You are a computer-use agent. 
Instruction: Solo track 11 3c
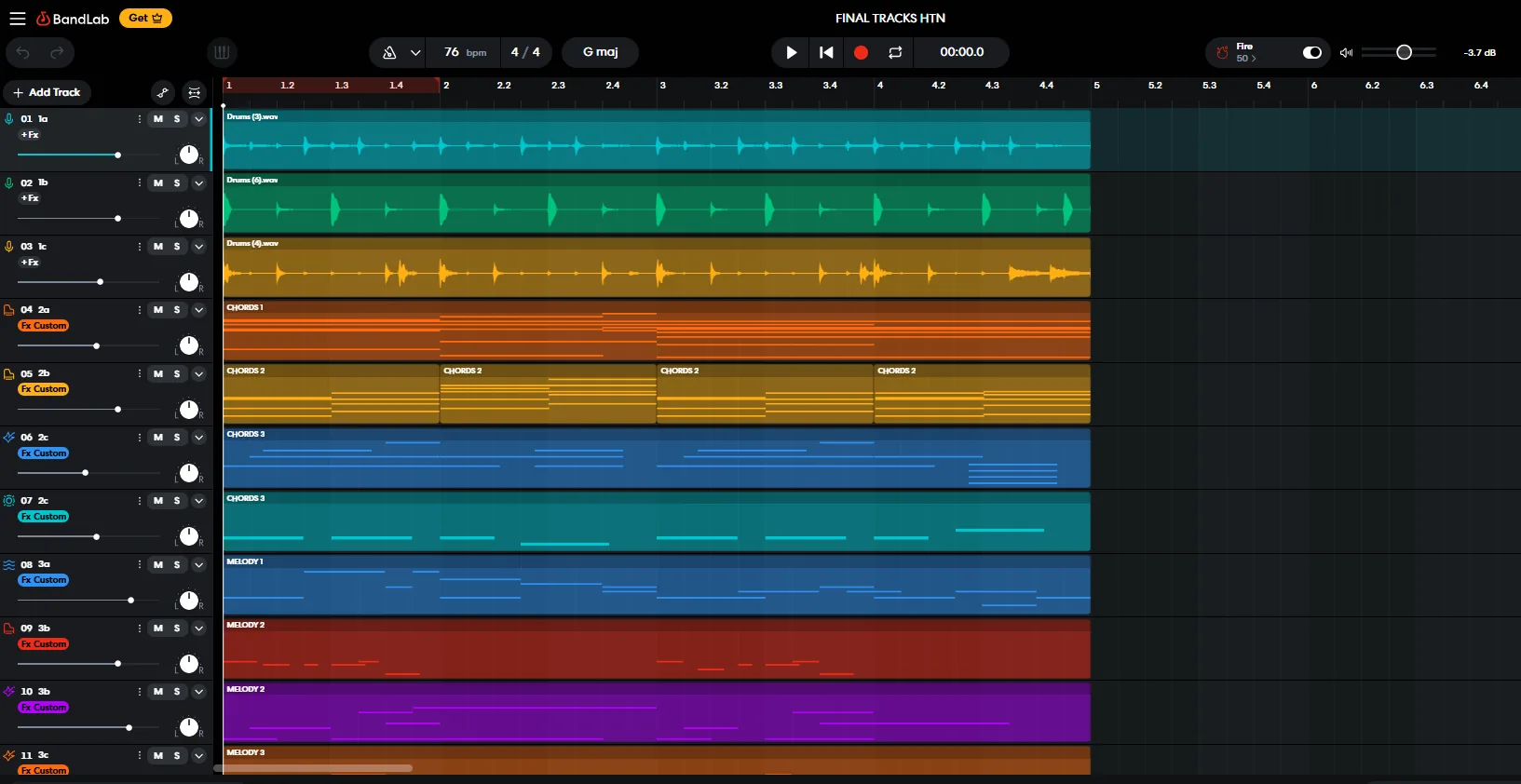(177, 756)
